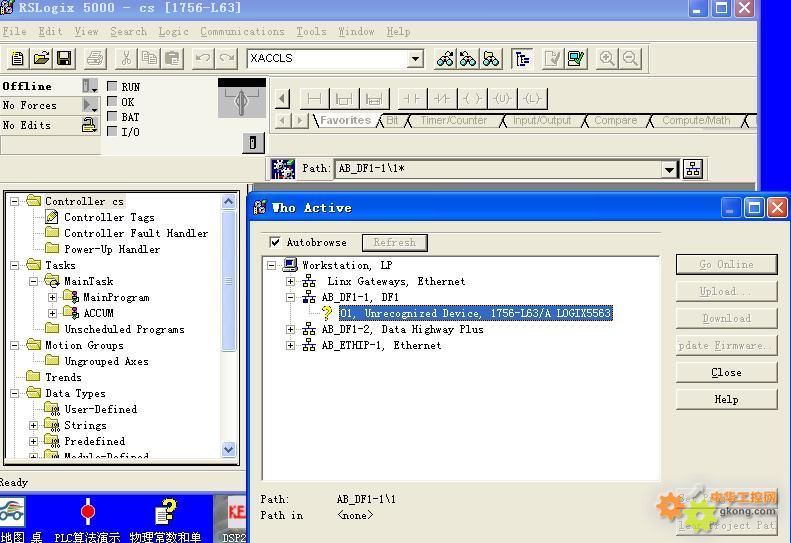
Task: Insert an Output Energize coil
Action: click(x=472, y=98)
